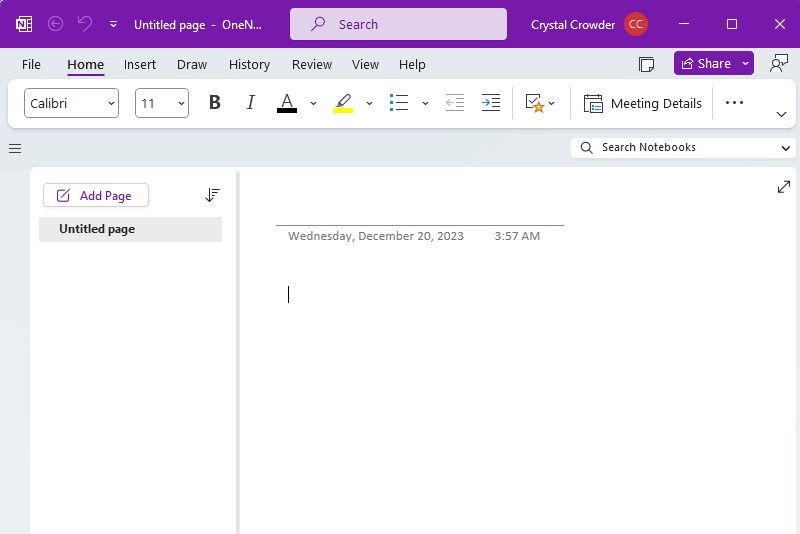The image size is (800, 534).
Task: Open the sort pages icon
Action: (x=212, y=195)
